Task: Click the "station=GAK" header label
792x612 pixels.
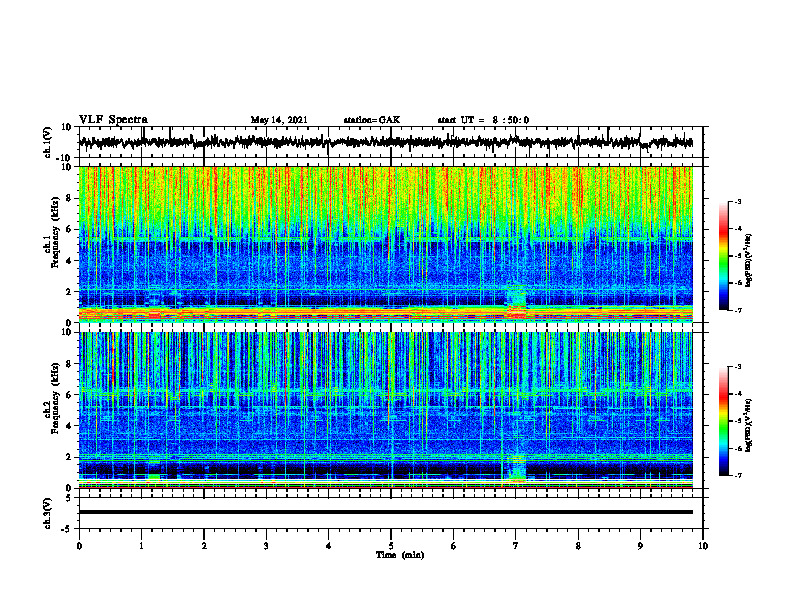Action: [x=372, y=120]
